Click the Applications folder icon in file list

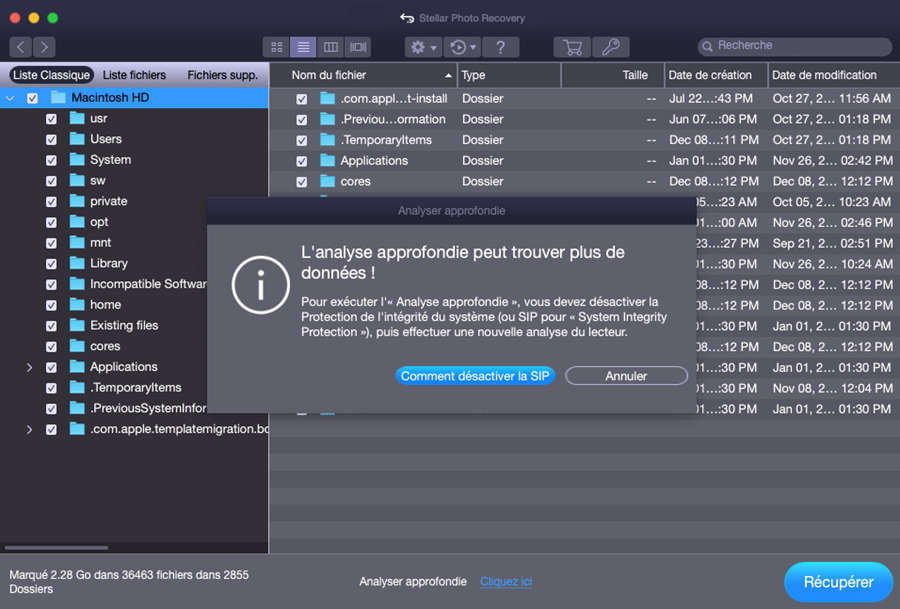(327, 161)
